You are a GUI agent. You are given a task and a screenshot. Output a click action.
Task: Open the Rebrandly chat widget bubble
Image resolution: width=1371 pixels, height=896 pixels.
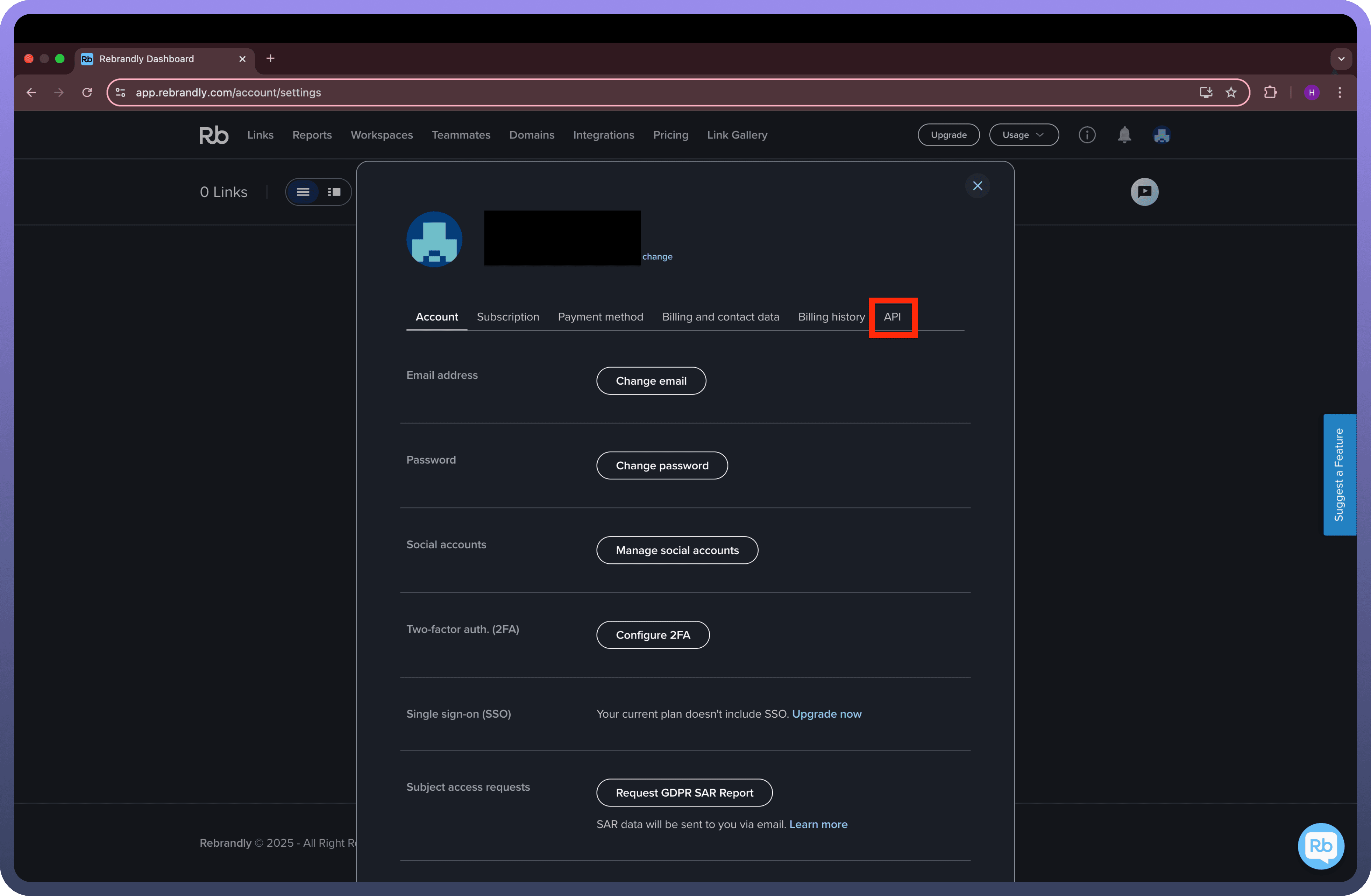coord(1320,845)
